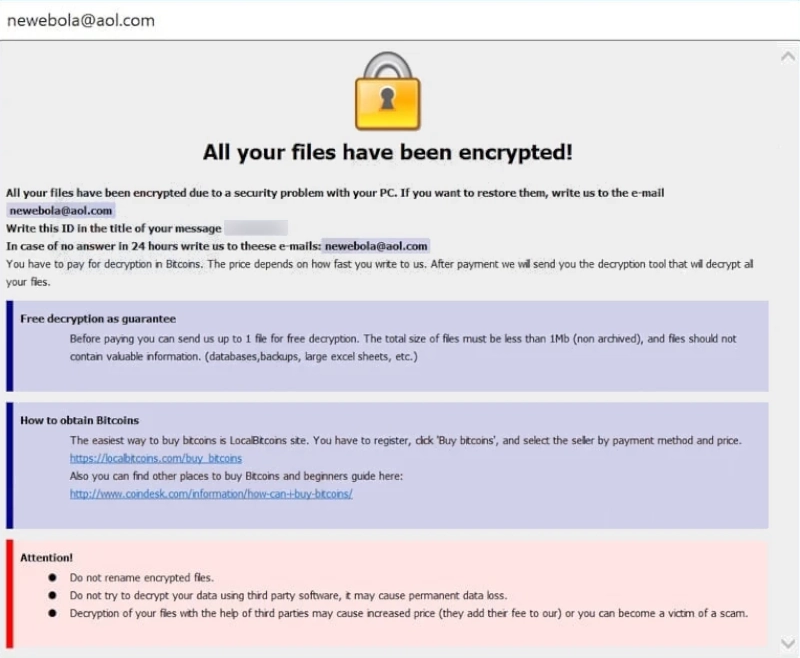Screen dimensions: 800x658
Task: Select the "Free decryption as guarantee" heading
Action: tap(98, 319)
